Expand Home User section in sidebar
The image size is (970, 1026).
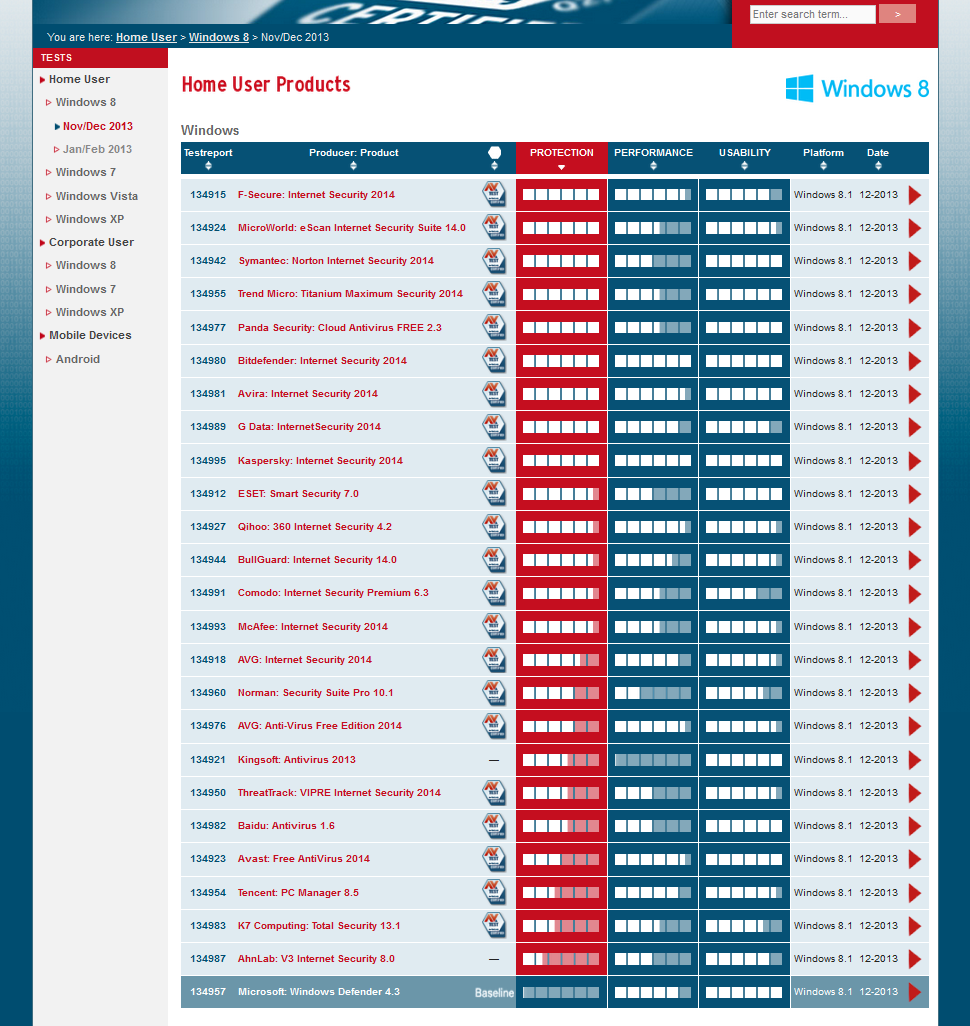[x=79, y=79]
